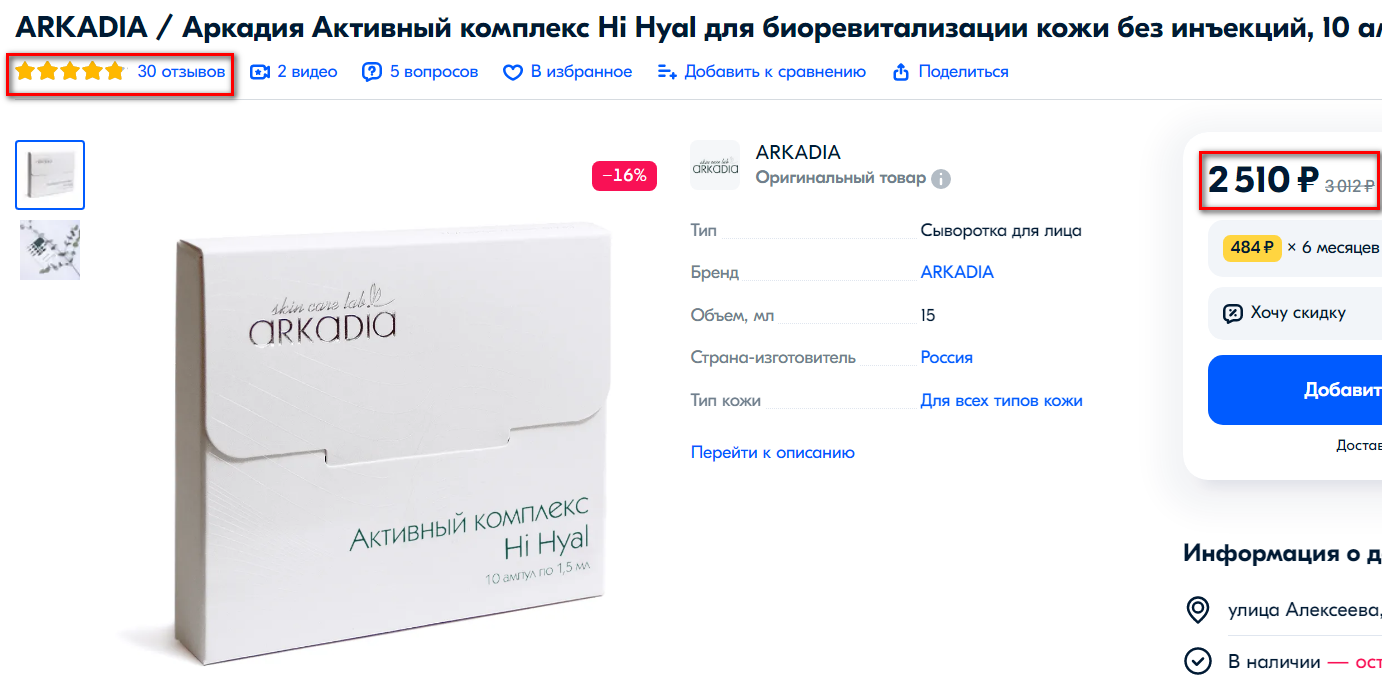Click the location pin icon near улица Алексеева
1382x680 pixels.
[x=1197, y=609]
